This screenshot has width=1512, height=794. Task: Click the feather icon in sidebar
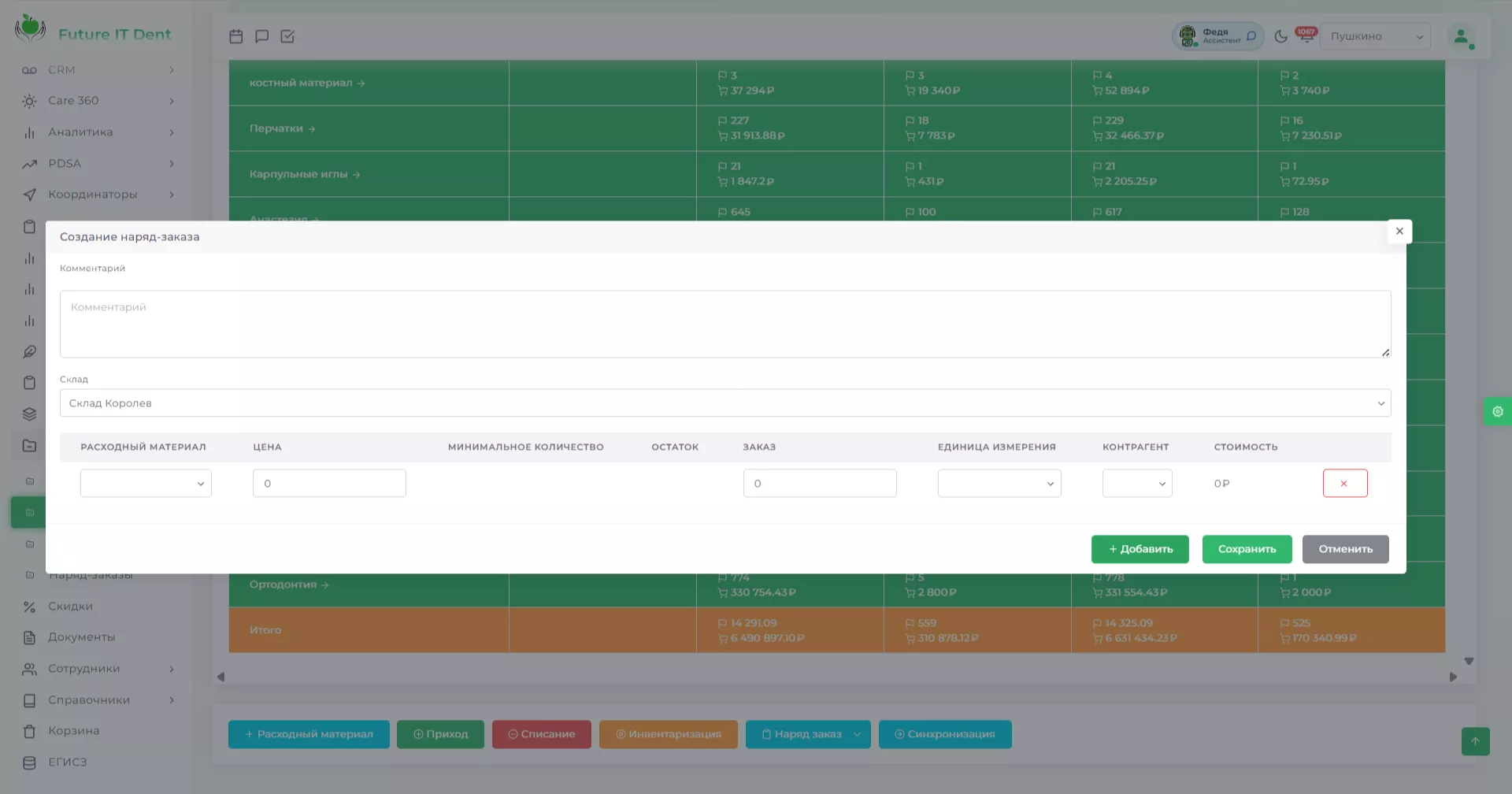pos(29,351)
